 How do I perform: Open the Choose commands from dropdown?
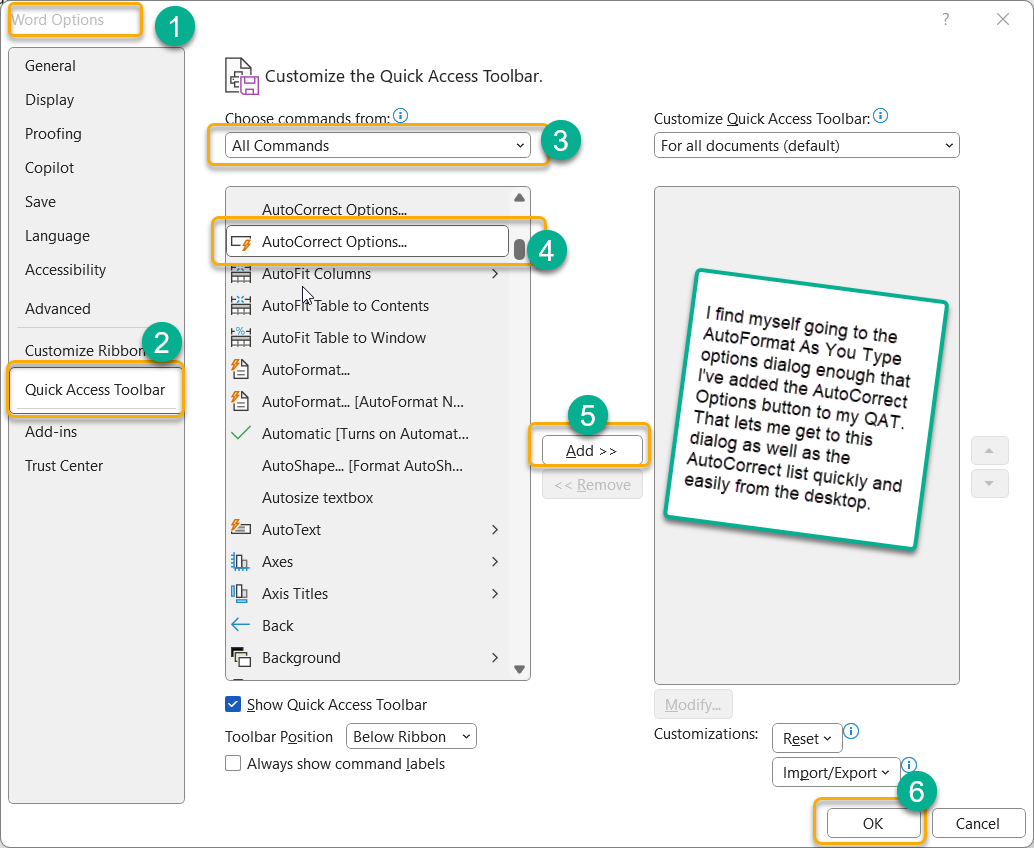pos(378,146)
